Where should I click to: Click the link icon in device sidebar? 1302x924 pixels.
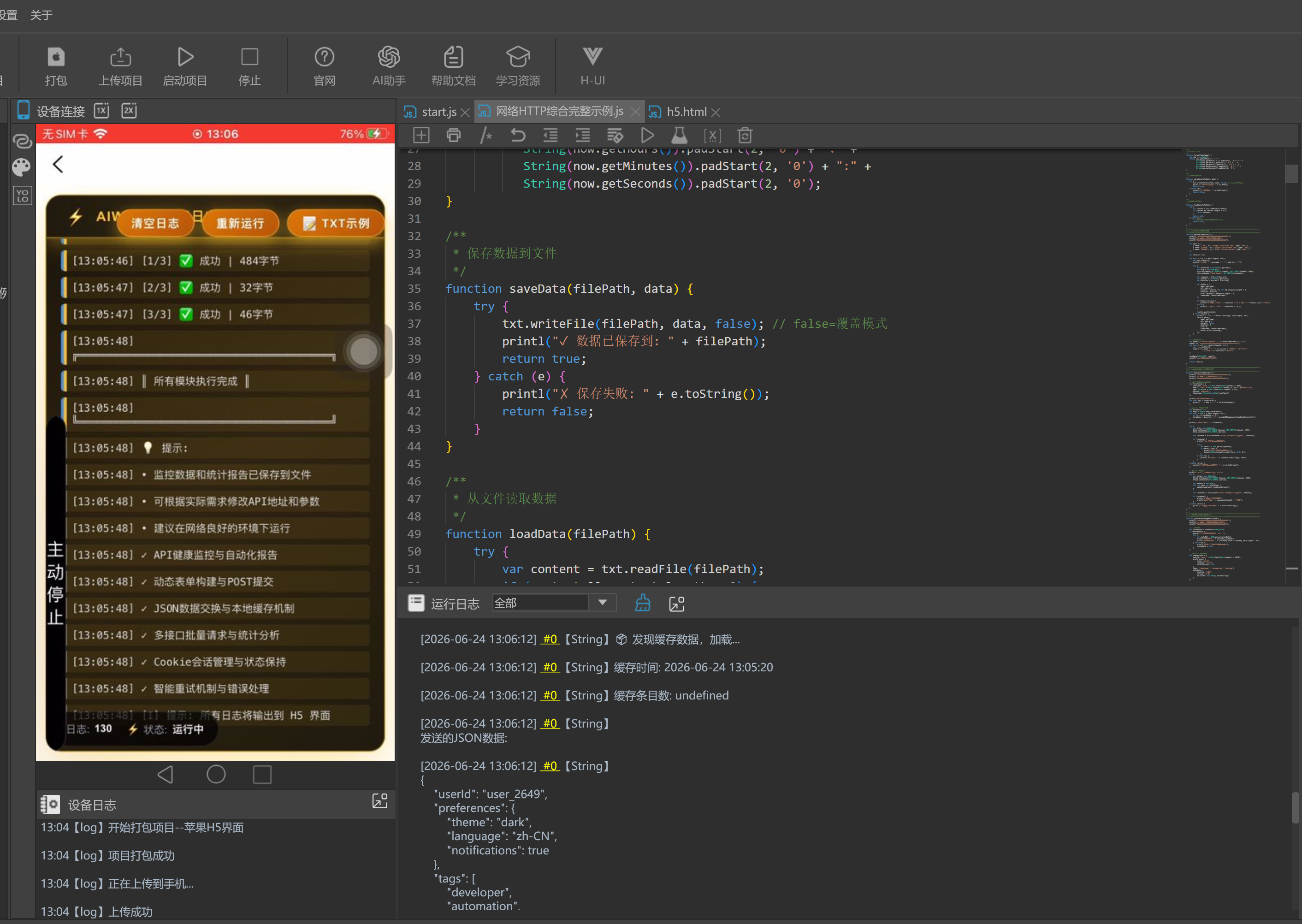click(x=22, y=141)
